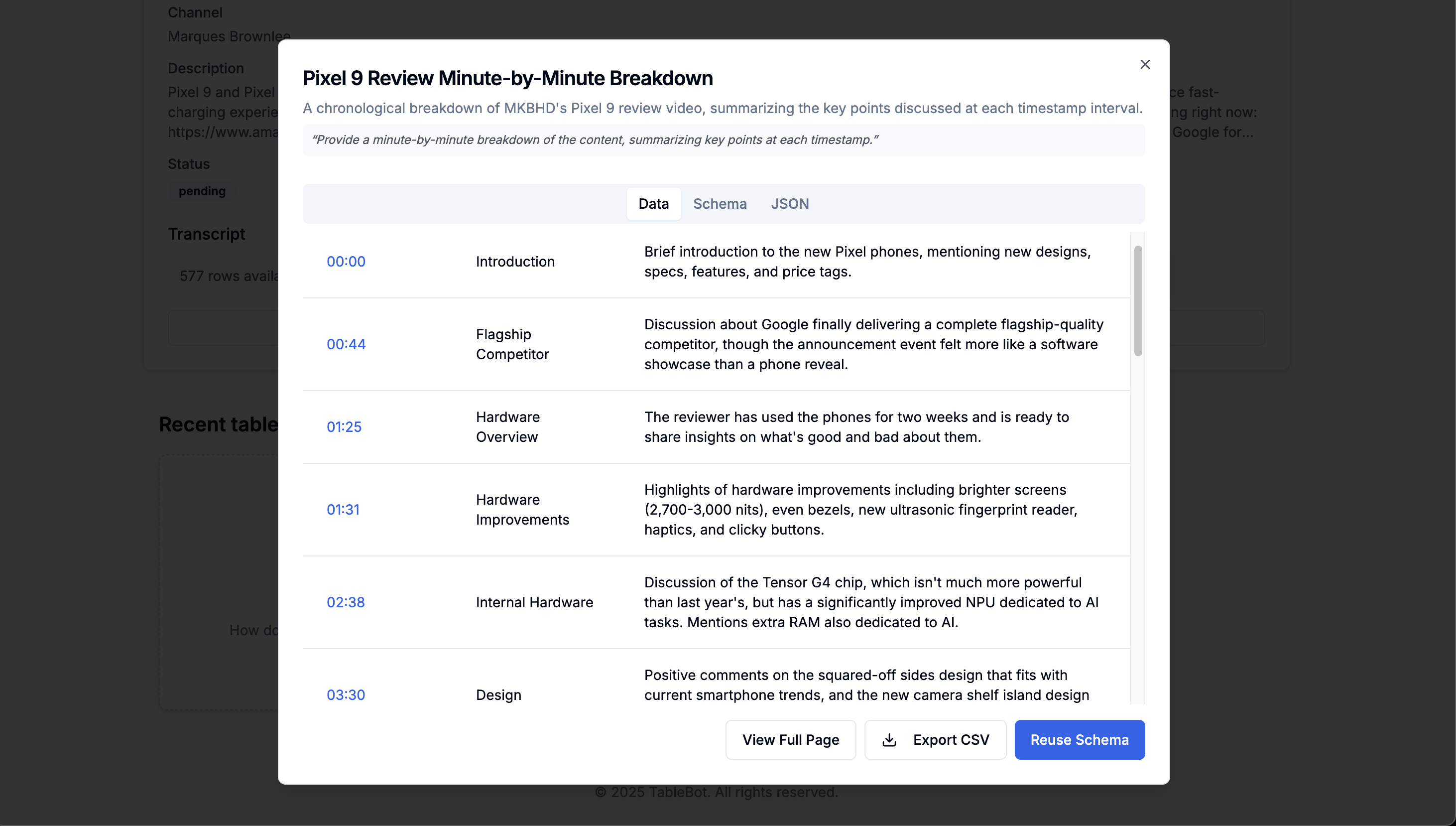Image resolution: width=1456 pixels, height=826 pixels.
Task: Click the flagship-quality competitor description text
Action: click(873, 344)
